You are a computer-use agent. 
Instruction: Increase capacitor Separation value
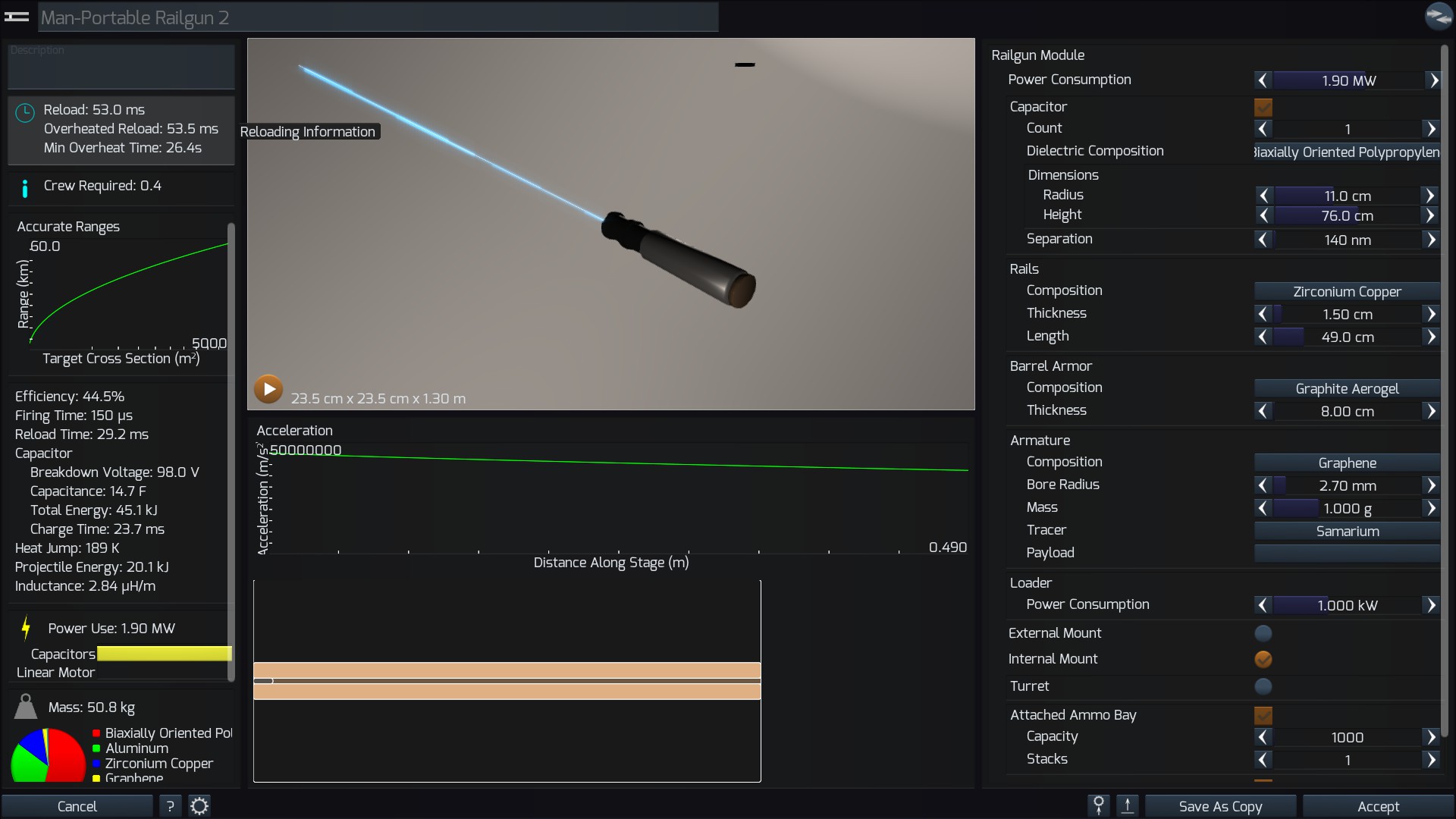pyautogui.click(x=1430, y=240)
